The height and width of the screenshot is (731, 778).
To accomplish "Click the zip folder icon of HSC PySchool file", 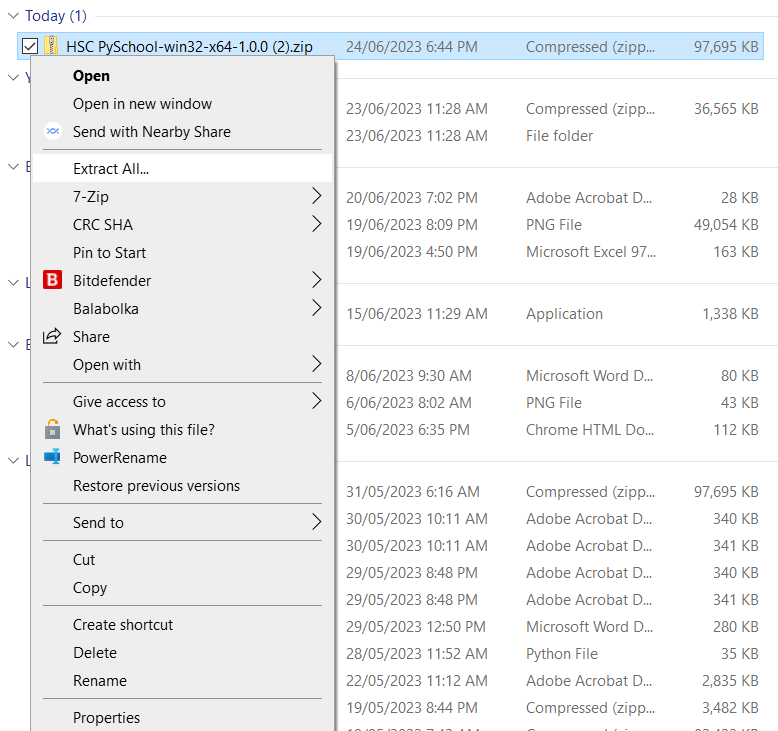I will click(52, 46).
